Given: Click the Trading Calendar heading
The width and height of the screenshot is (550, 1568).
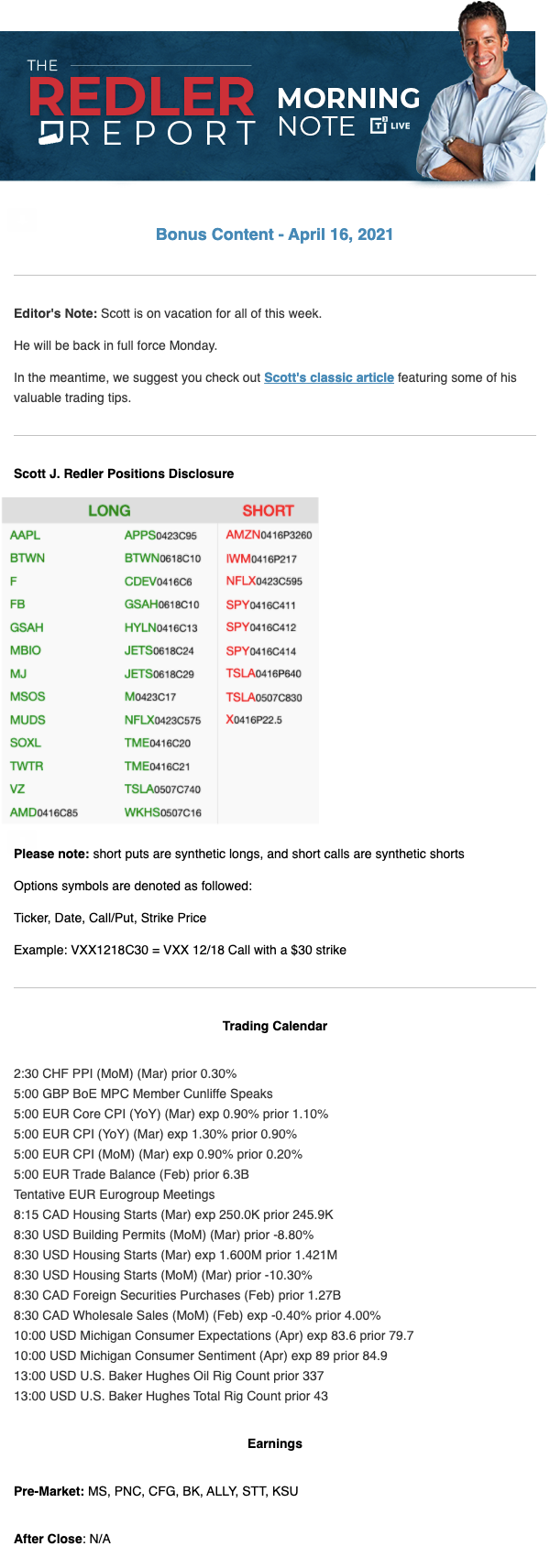Looking at the screenshot, I should coord(274,1026).
